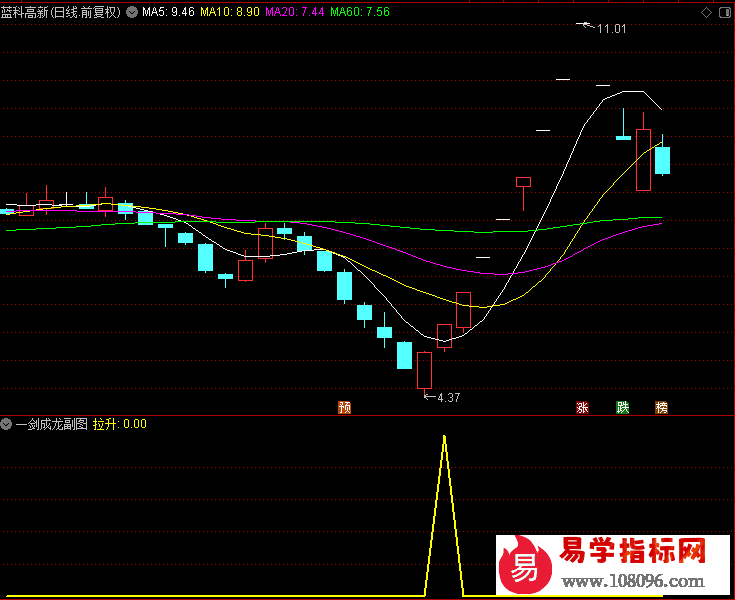Click the red 涨 marker icon
The image size is (735, 600).
point(582,407)
